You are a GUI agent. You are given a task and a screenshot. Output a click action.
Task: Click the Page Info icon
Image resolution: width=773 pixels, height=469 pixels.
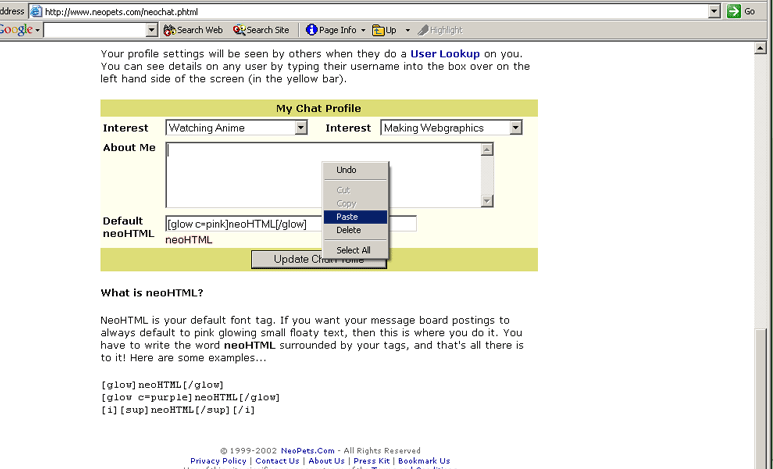(312, 30)
